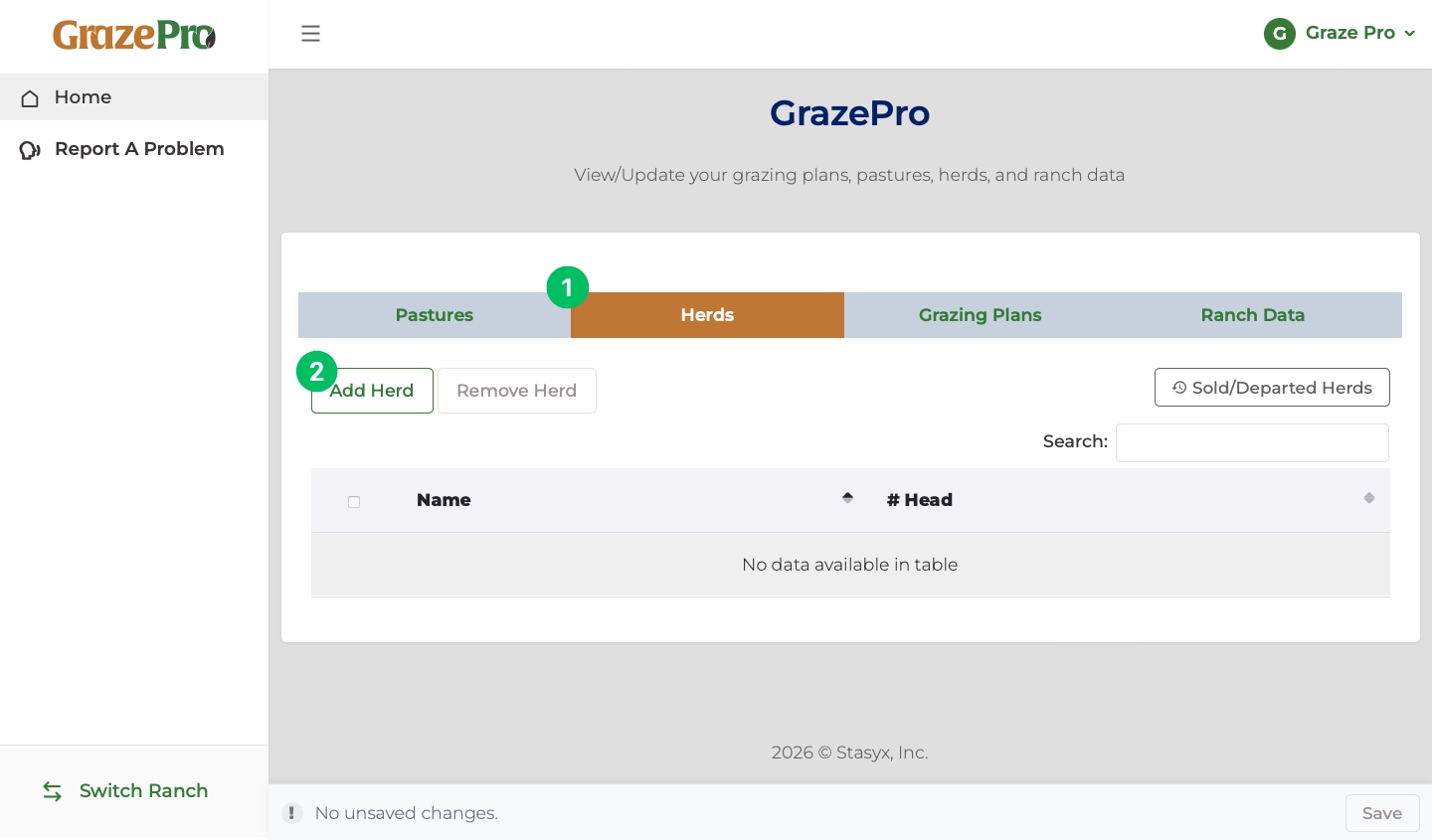The height and width of the screenshot is (840, 1432).
Task: Sort table by # Head column arrow
Action: click(1369, 498)
